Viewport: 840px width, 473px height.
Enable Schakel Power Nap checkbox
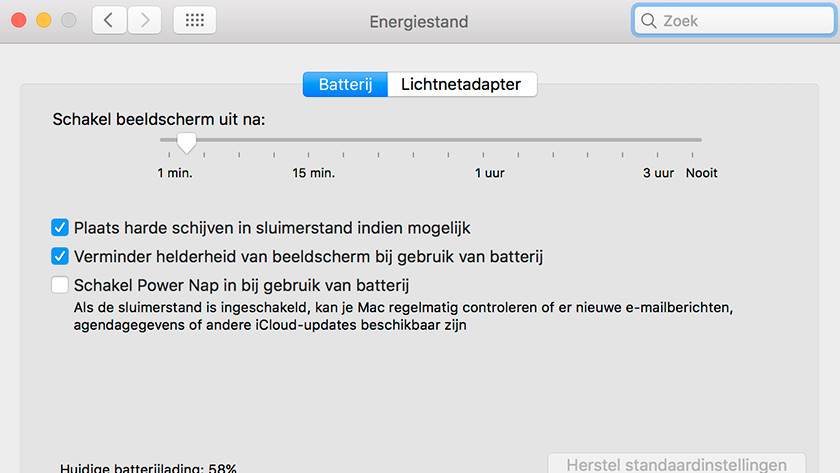coord(60,285)
